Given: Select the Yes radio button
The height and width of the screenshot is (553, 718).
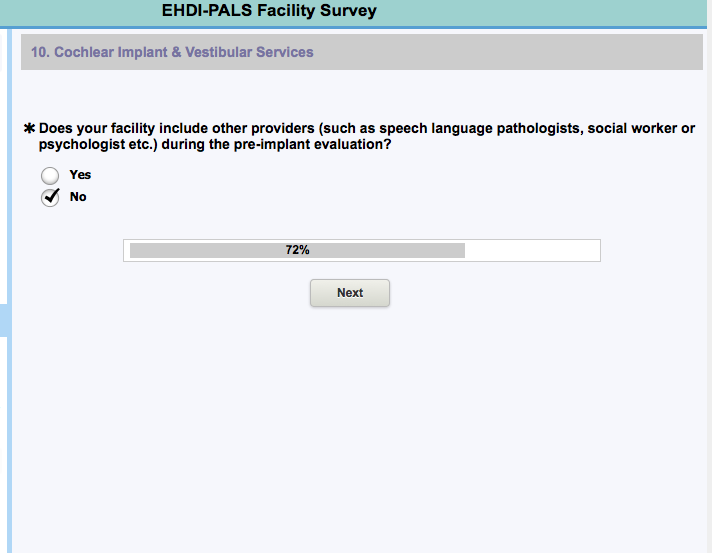Looking at the screenshot, I should click(50, 175).
